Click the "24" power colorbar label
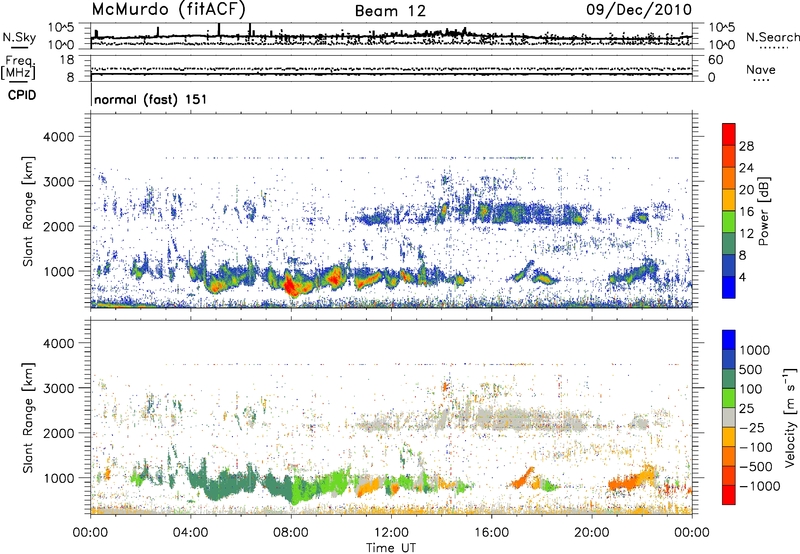The width and height of the screenshot is (800, 554). click(746, 168)
